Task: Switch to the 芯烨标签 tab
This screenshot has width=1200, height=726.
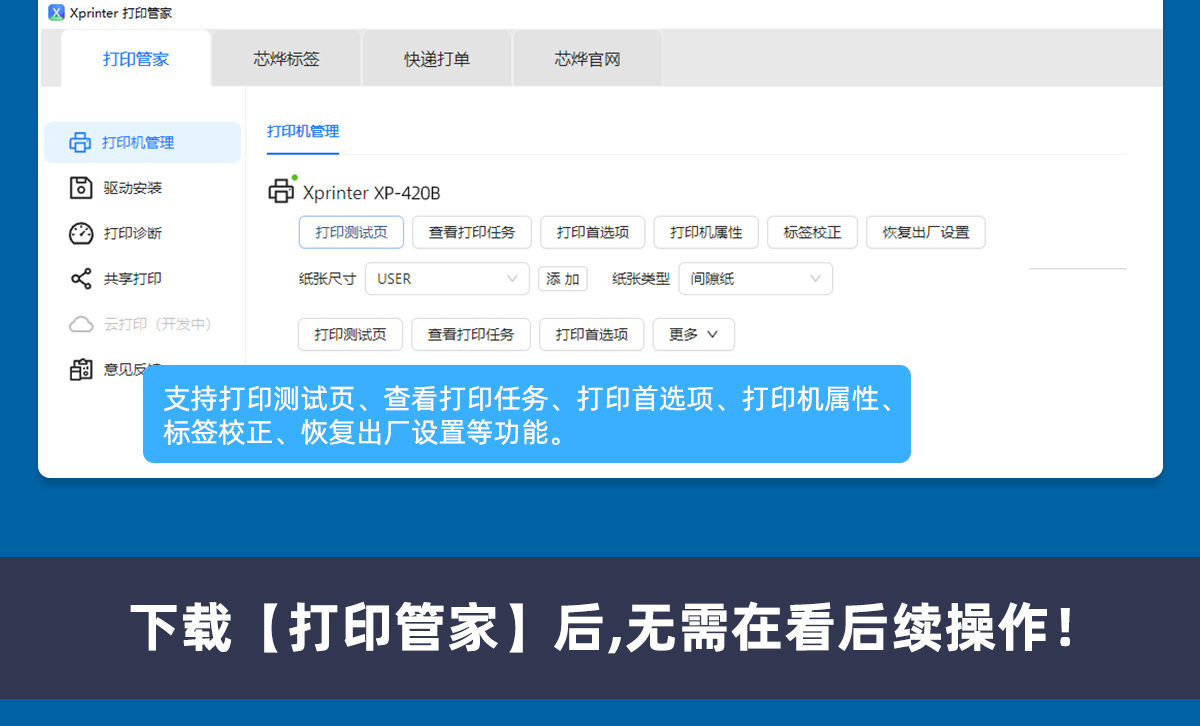Action: (x=287, y=59)
